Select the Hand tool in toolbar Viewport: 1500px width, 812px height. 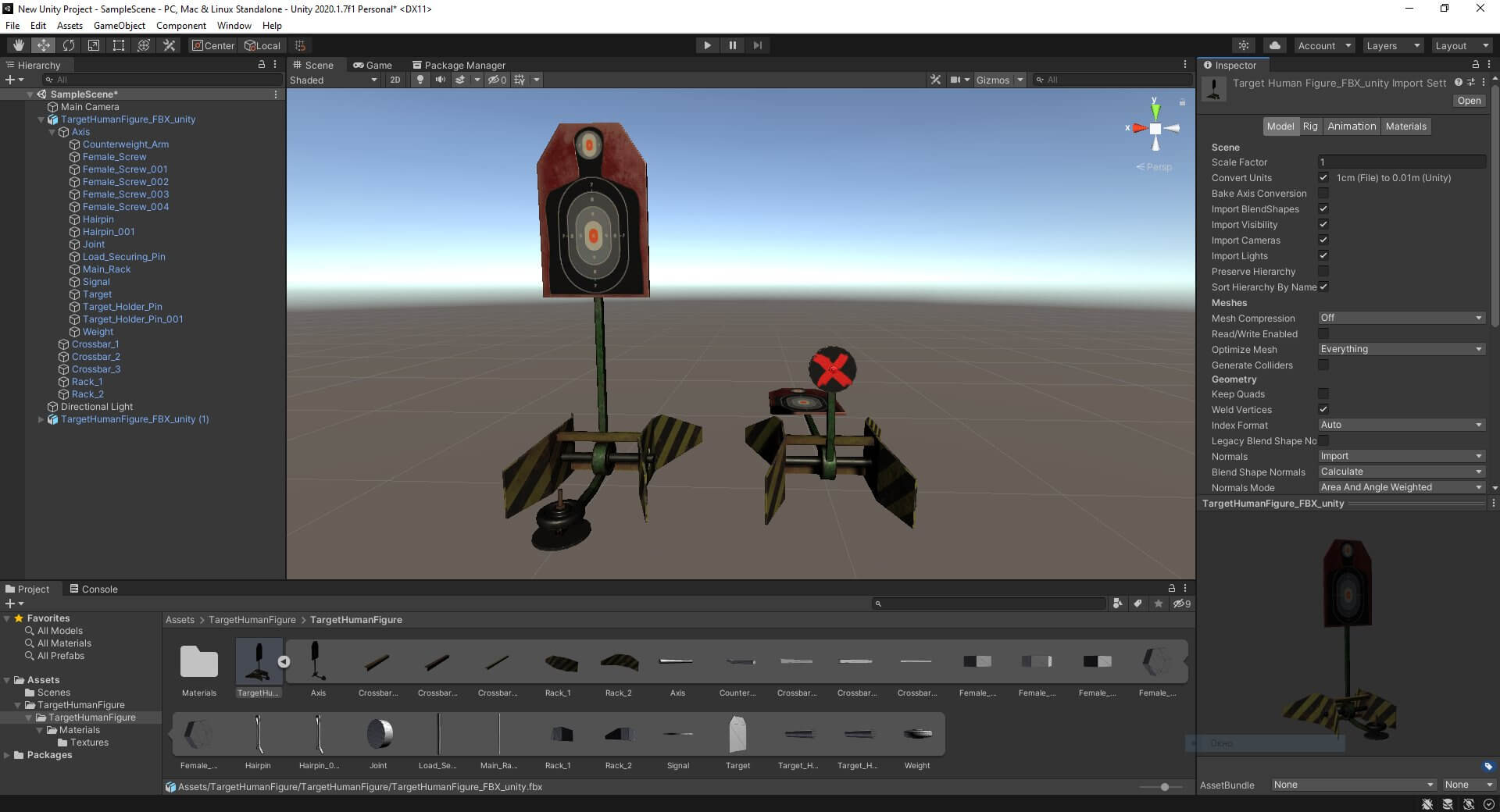(19, 45)
